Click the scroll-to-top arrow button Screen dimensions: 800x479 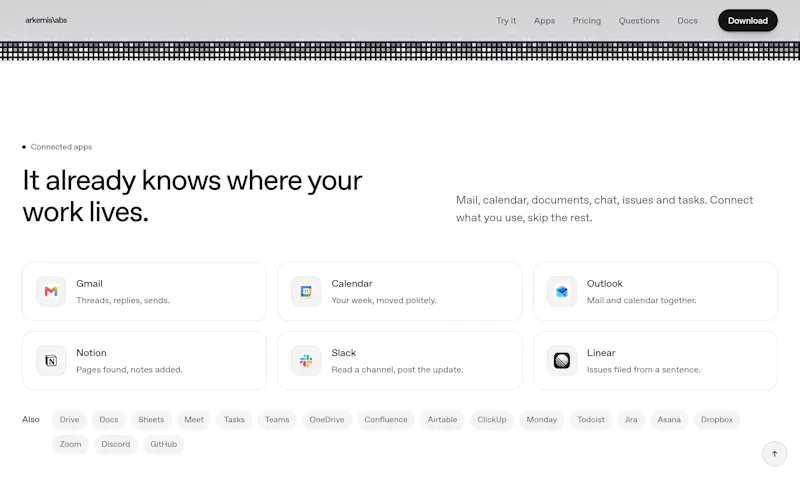pos(774,453)
